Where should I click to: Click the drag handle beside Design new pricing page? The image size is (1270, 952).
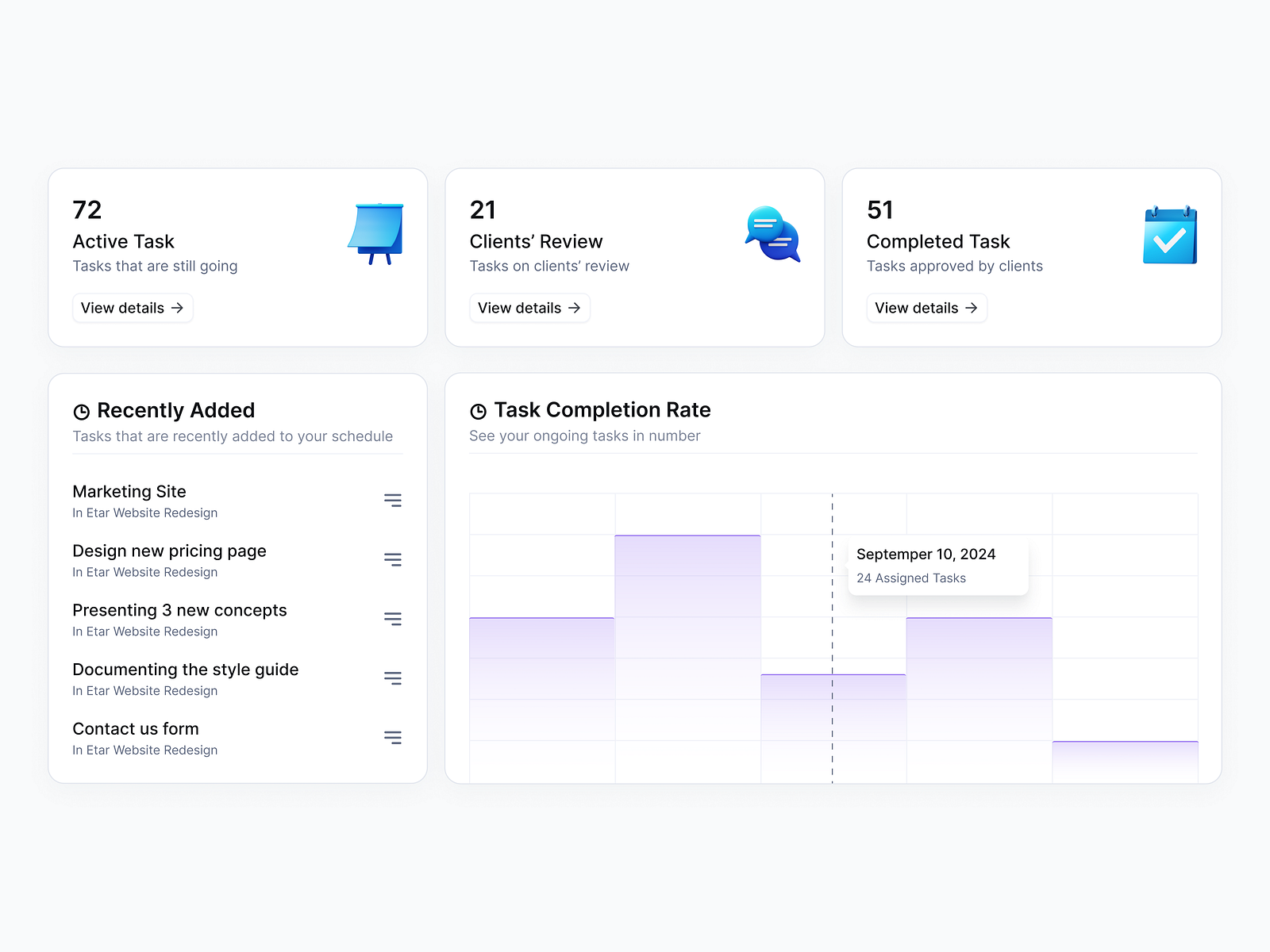pos(393,559)
